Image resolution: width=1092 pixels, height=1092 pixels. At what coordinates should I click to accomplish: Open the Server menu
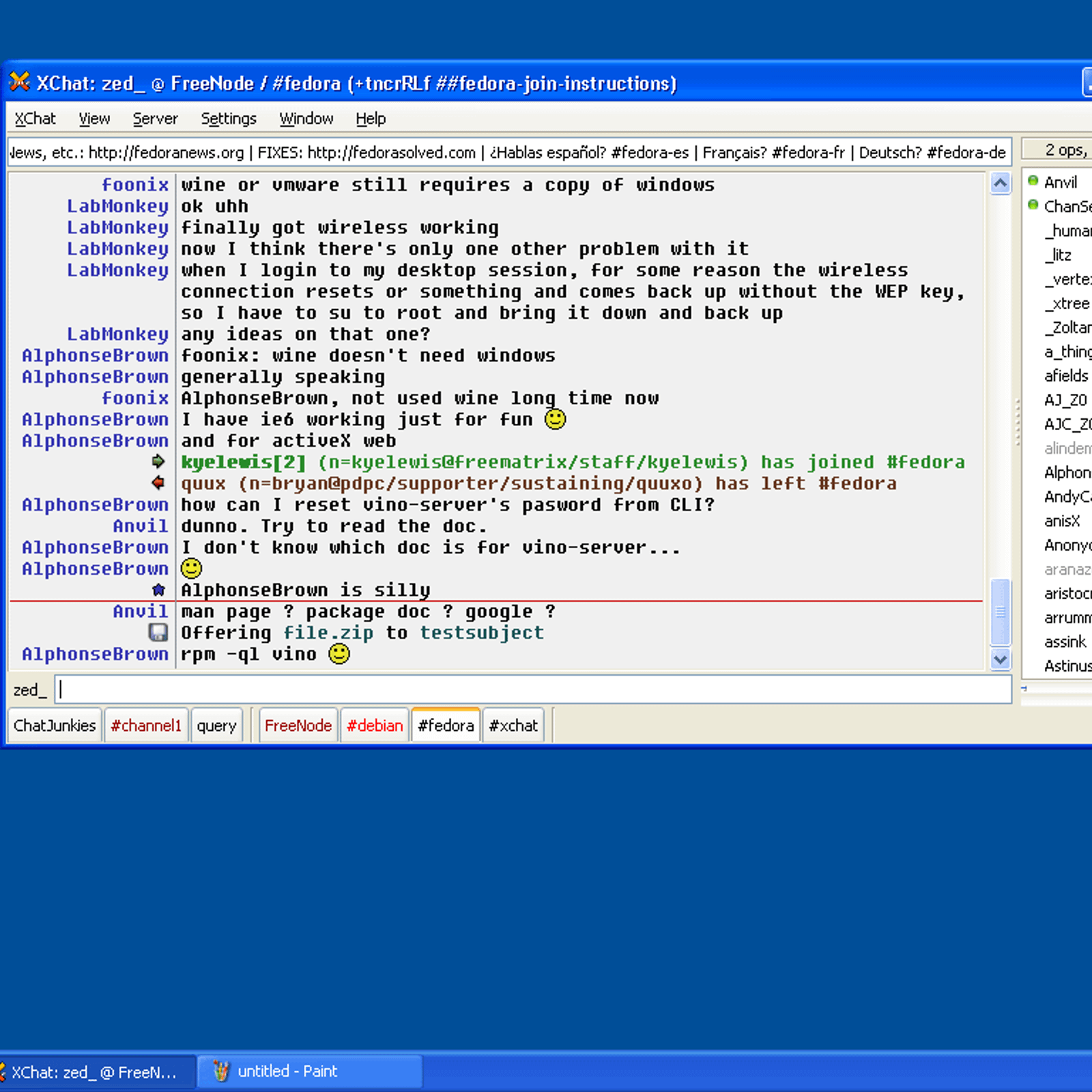click(x=155, y=119)
